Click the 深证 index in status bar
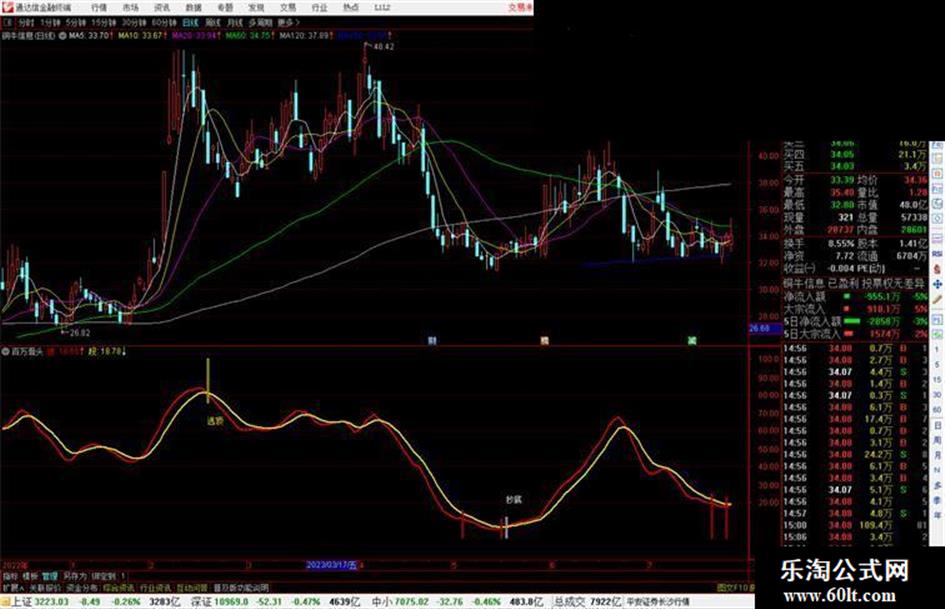Screen dimensions: 945x609 [x=201, y=602]
